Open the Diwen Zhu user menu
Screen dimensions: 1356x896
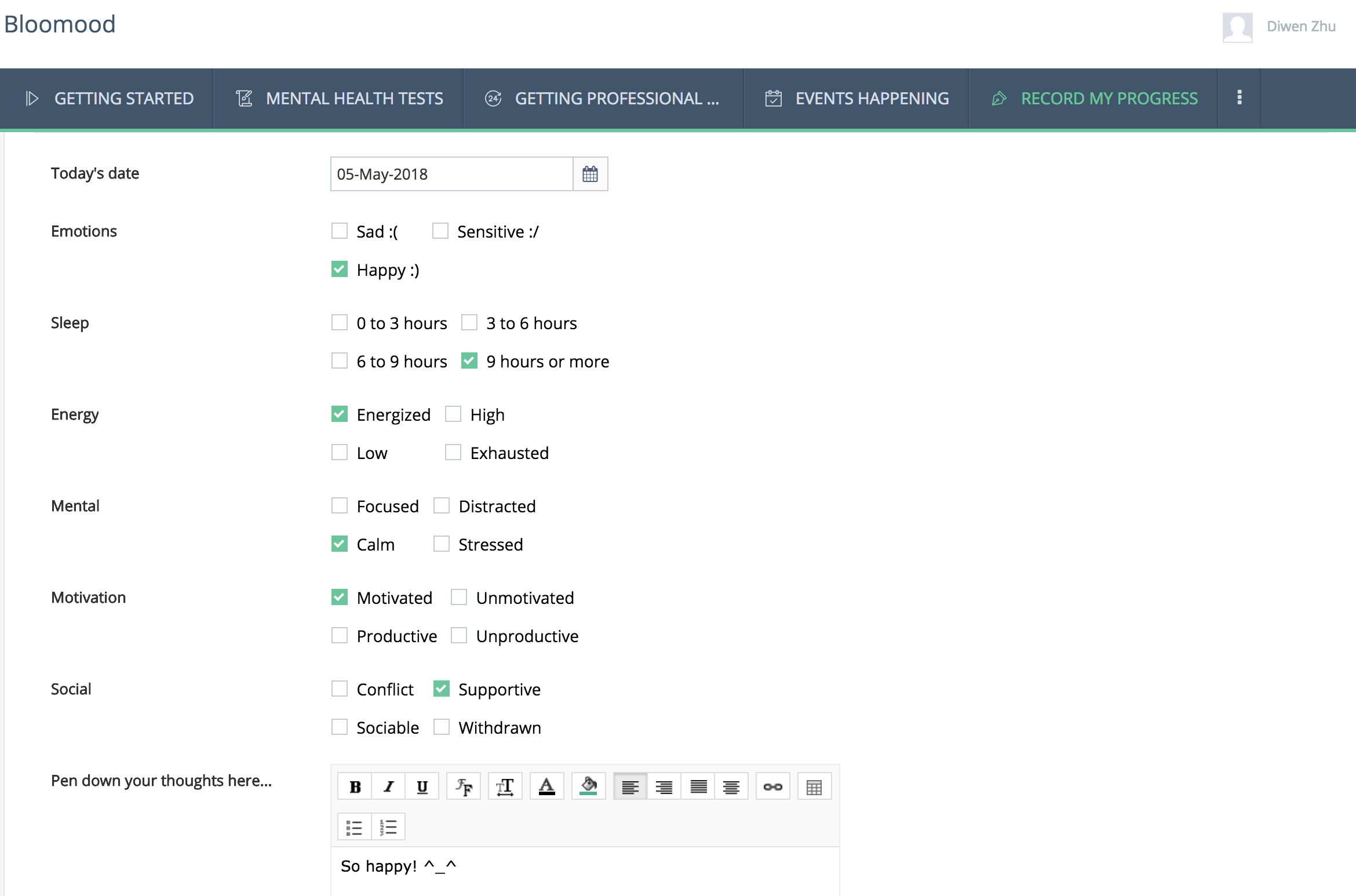click(x=1300, y=27)
